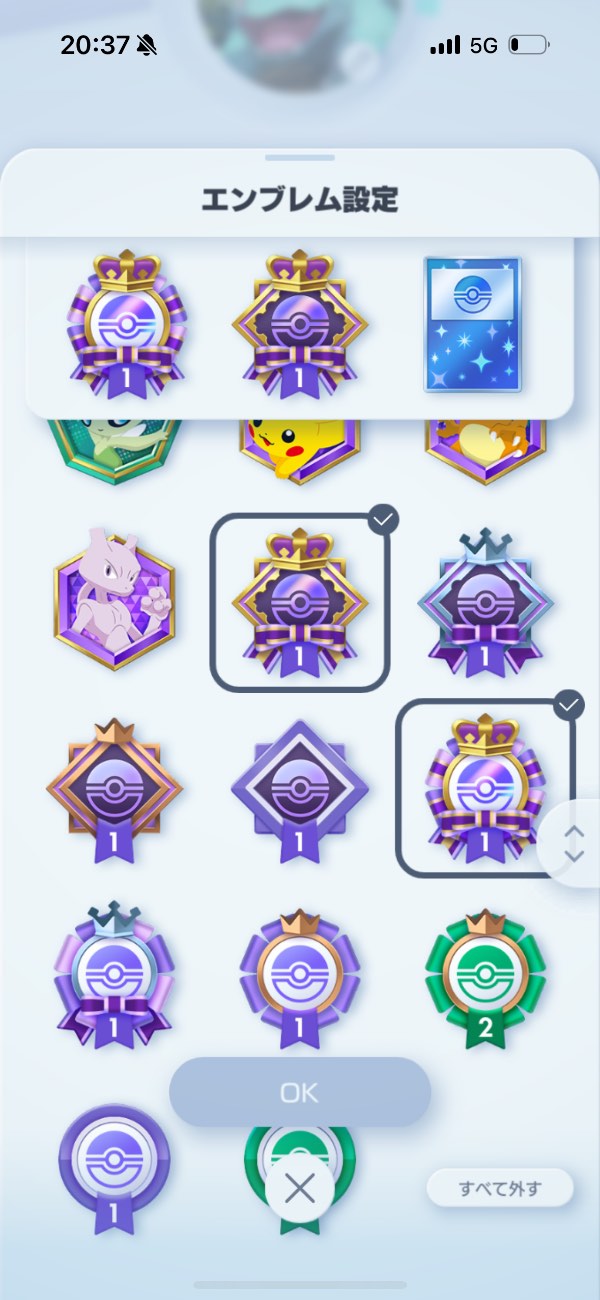Tap the すべて外す remove-all button
Viewport: 600px width, 1300px height.
coord(500,1189)
